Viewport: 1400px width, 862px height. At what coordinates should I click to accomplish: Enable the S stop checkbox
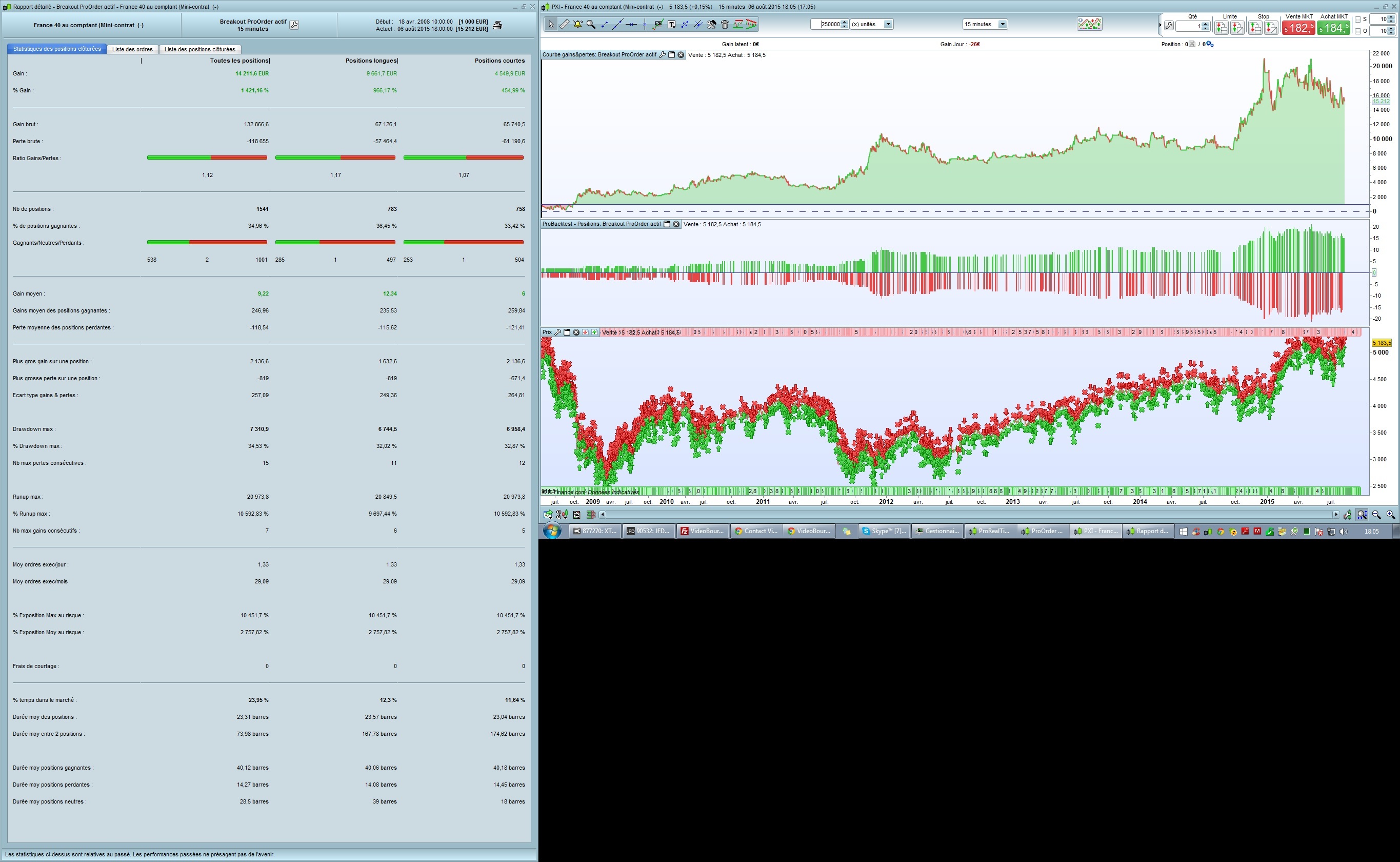[x=1358, y=19]
